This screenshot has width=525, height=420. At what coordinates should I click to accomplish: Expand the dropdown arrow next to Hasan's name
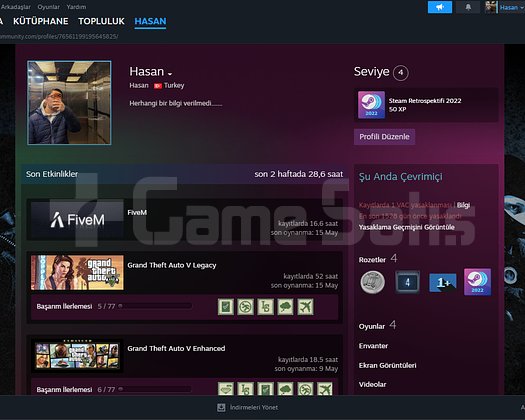[x=170, y=74]
